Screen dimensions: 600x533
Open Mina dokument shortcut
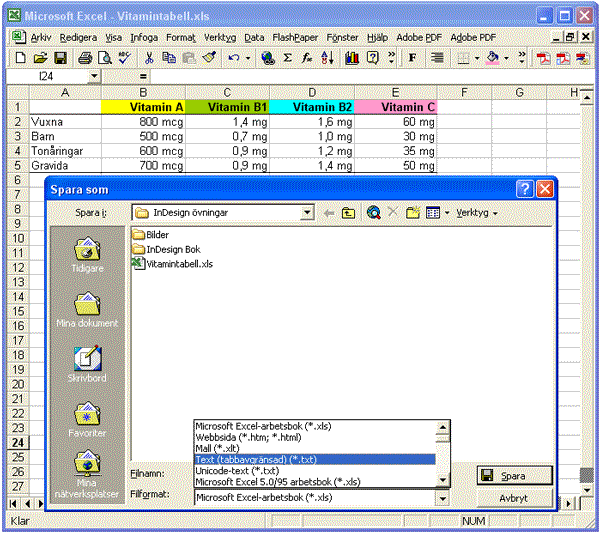click(87, 310)
